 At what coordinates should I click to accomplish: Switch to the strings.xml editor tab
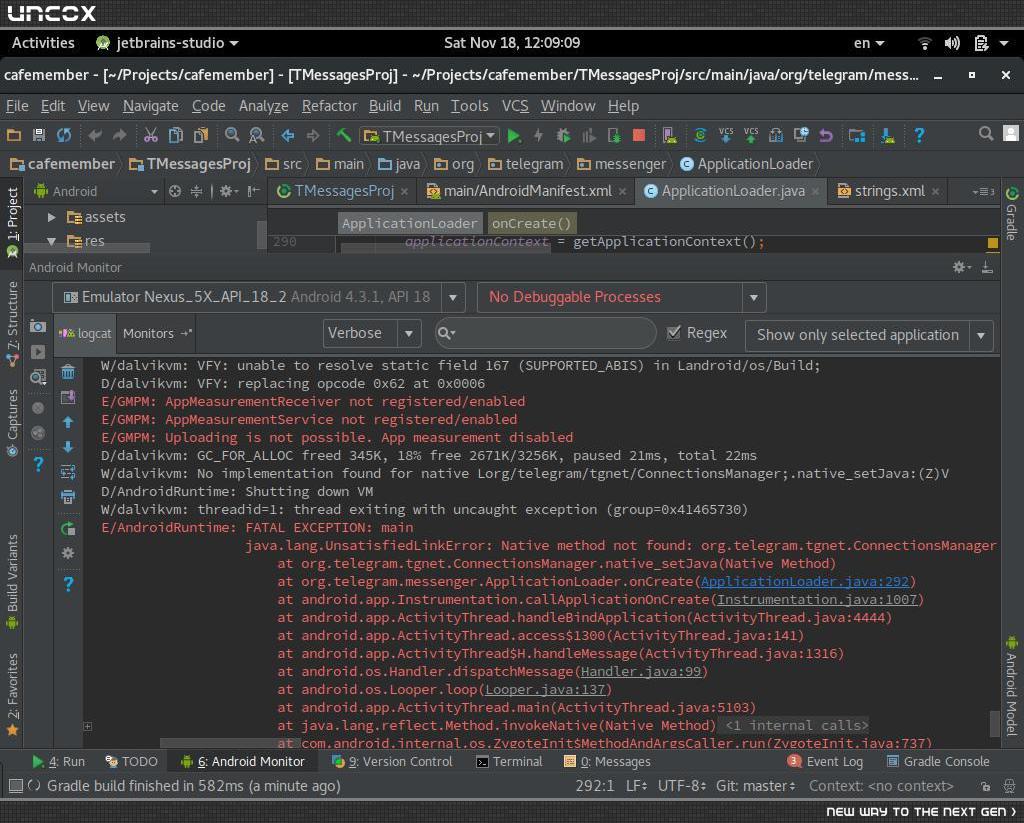coord(889,191)
